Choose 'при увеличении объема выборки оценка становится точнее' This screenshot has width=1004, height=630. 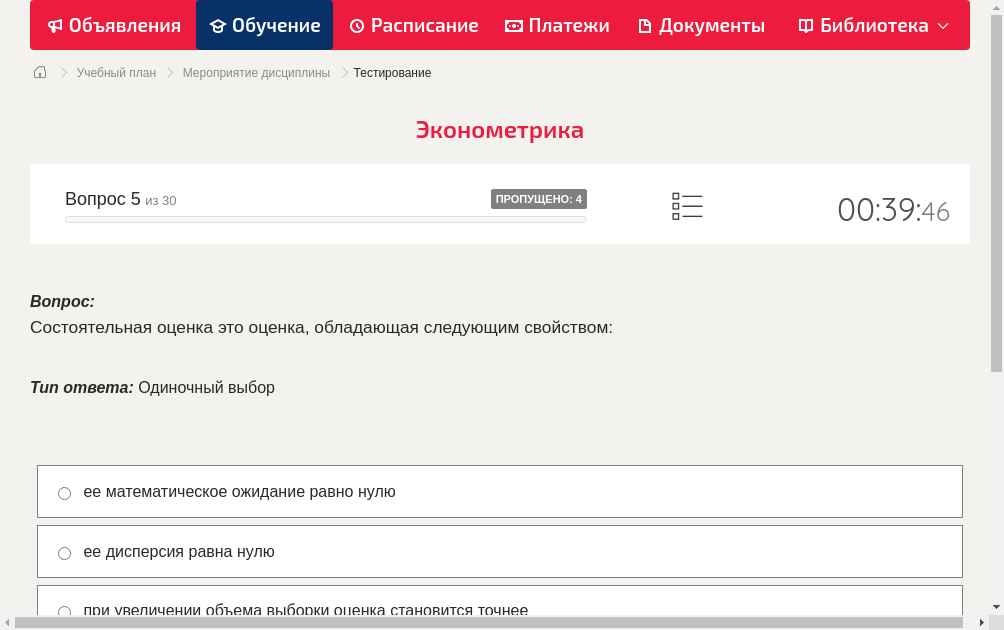64,611
